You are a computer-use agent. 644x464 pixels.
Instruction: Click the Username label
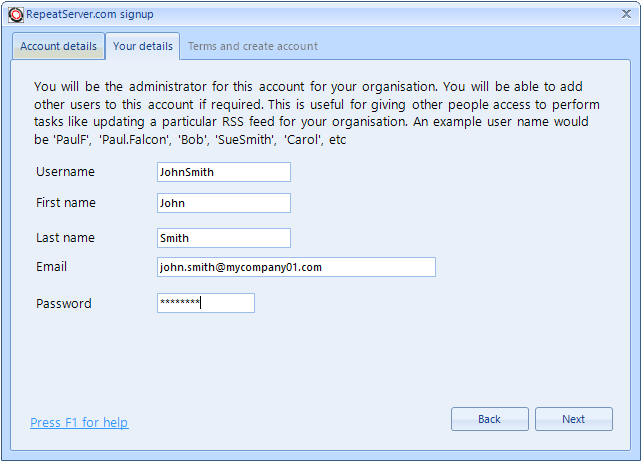click(x=65, y=172)
